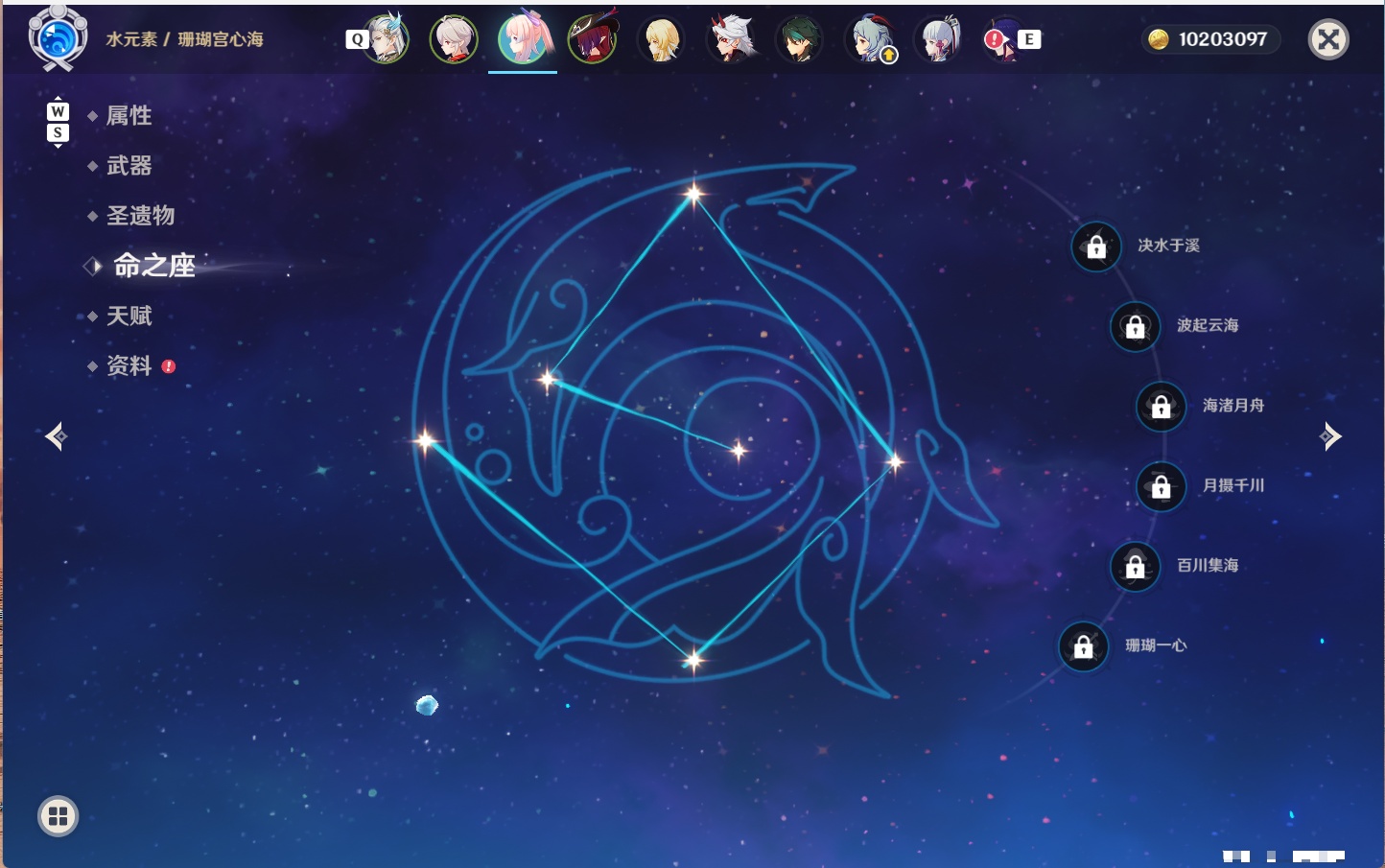Screen dimensions: 1385x868
Task: Go to previous character with left arrow
Action: coord(56,436)
